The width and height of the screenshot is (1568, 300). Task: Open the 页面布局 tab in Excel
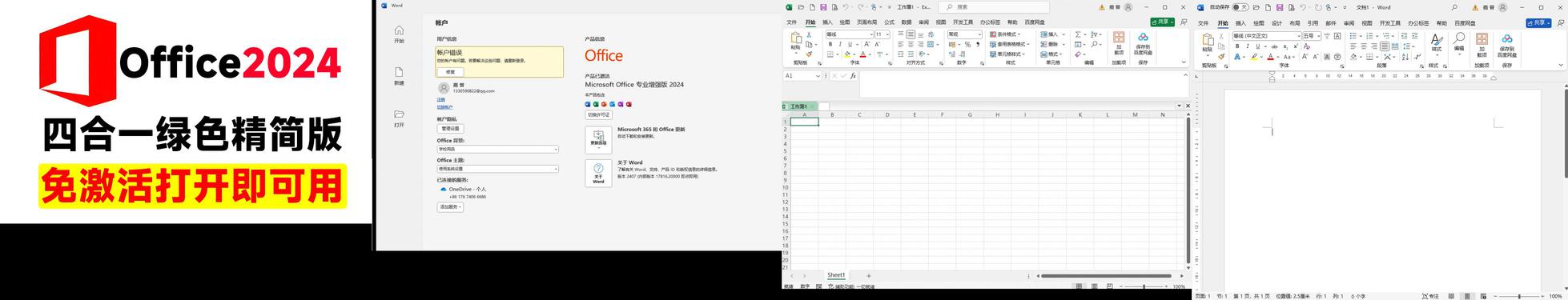point(867,22)
